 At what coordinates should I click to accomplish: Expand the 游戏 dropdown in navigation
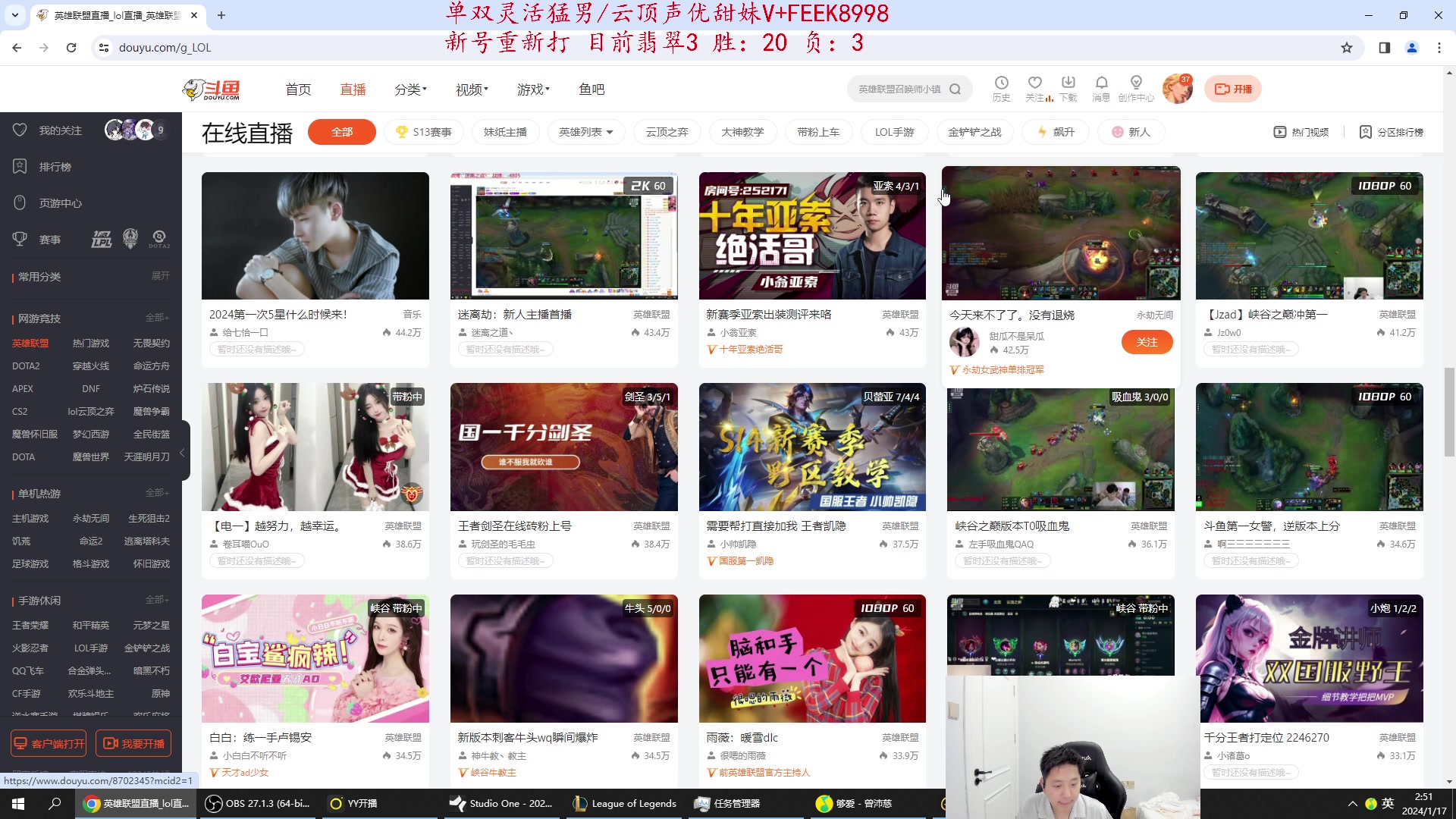(x=533, y=89)
